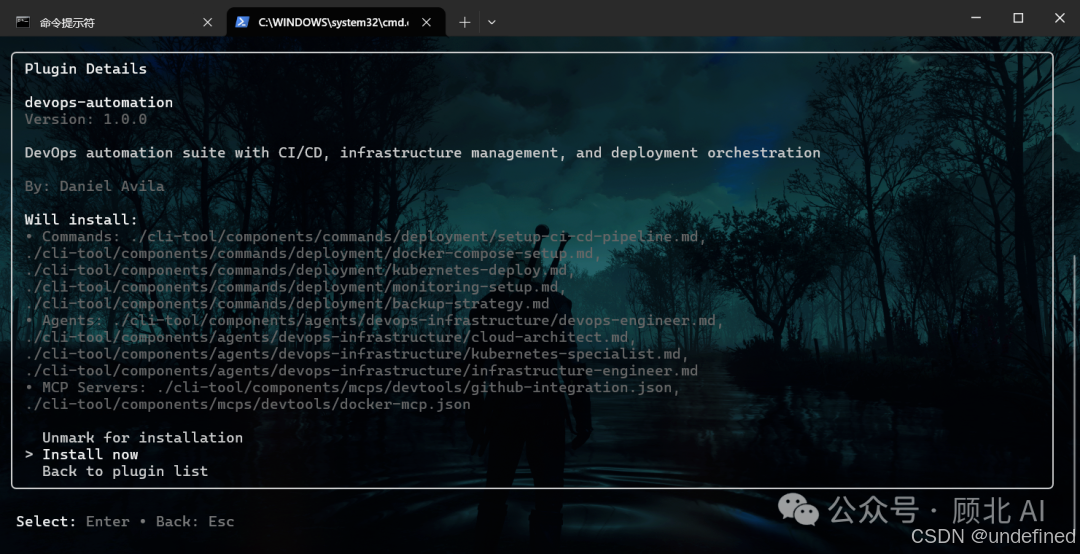Viewport: 1080px width, 554px height.
Task: Click the command prompt icon on first tab
Action: coord(23,22)
